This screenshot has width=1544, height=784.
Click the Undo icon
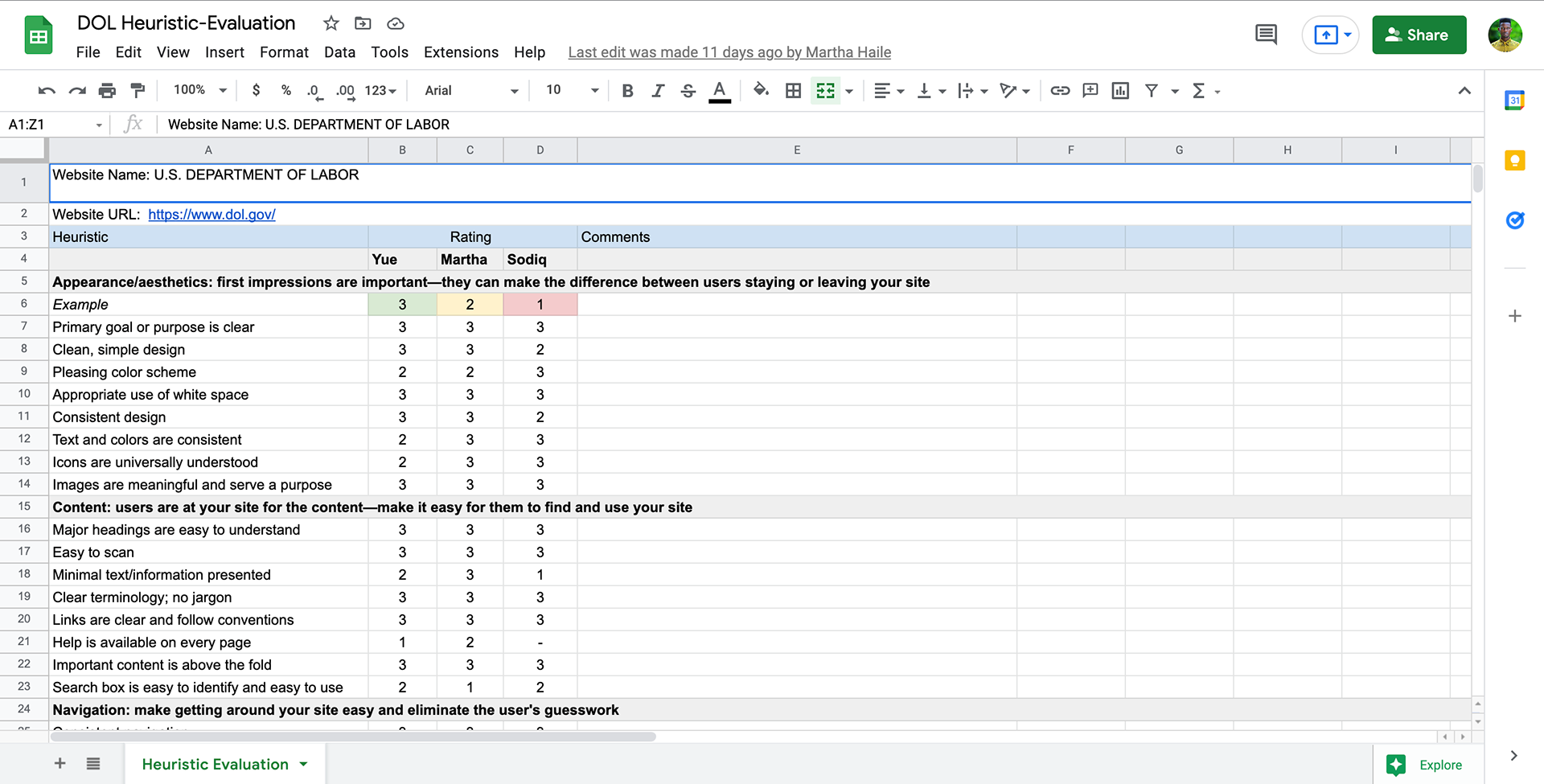click(x=47, y=91)
